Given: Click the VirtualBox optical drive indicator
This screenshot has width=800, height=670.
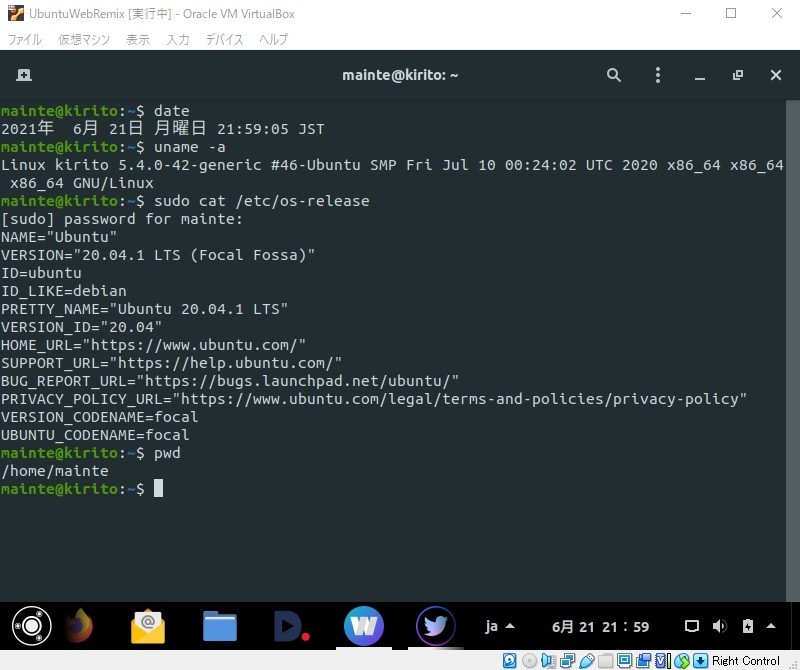Looking at the screenshot, I should (x=529, y=661).
